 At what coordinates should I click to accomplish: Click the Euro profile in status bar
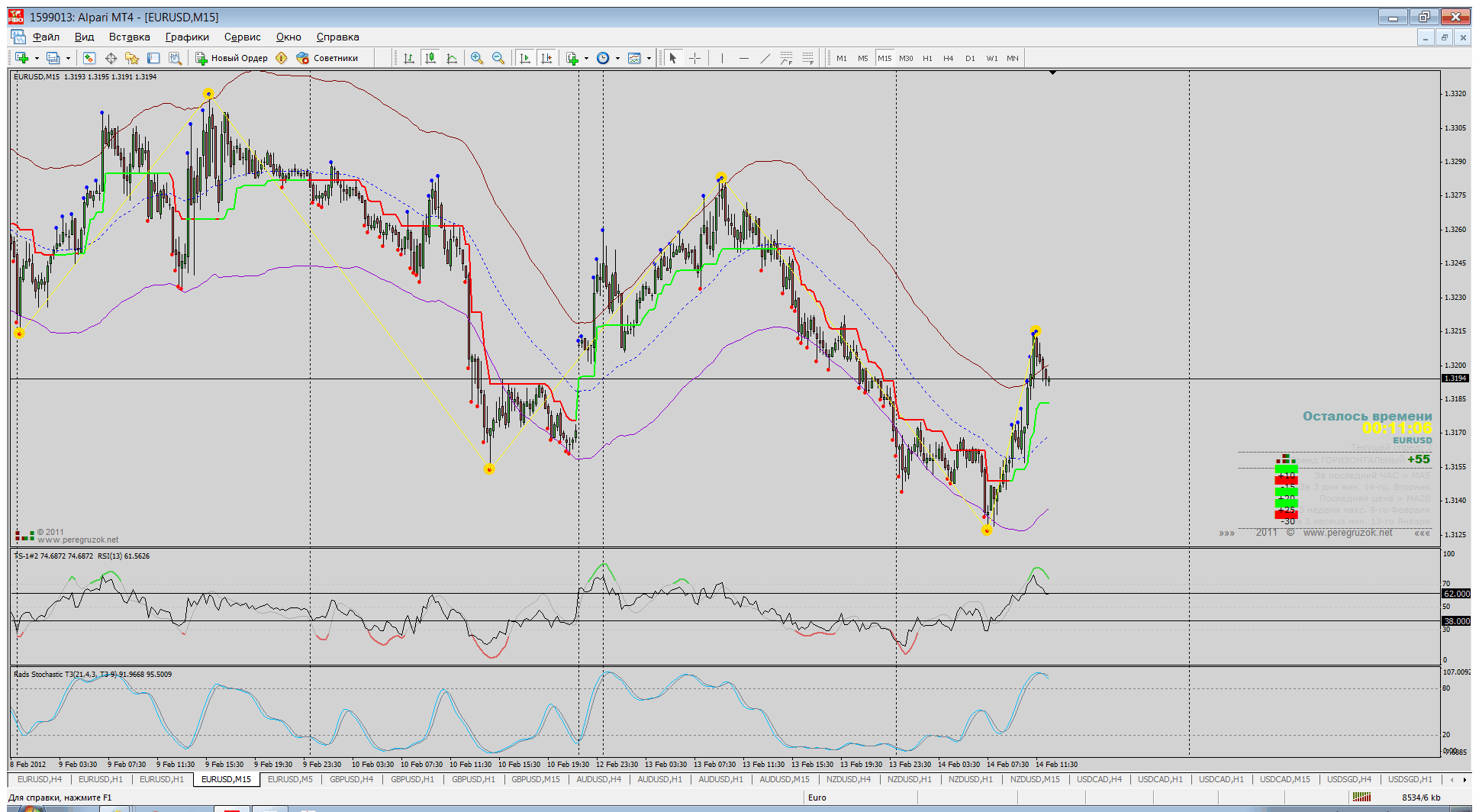pos(817,797)
